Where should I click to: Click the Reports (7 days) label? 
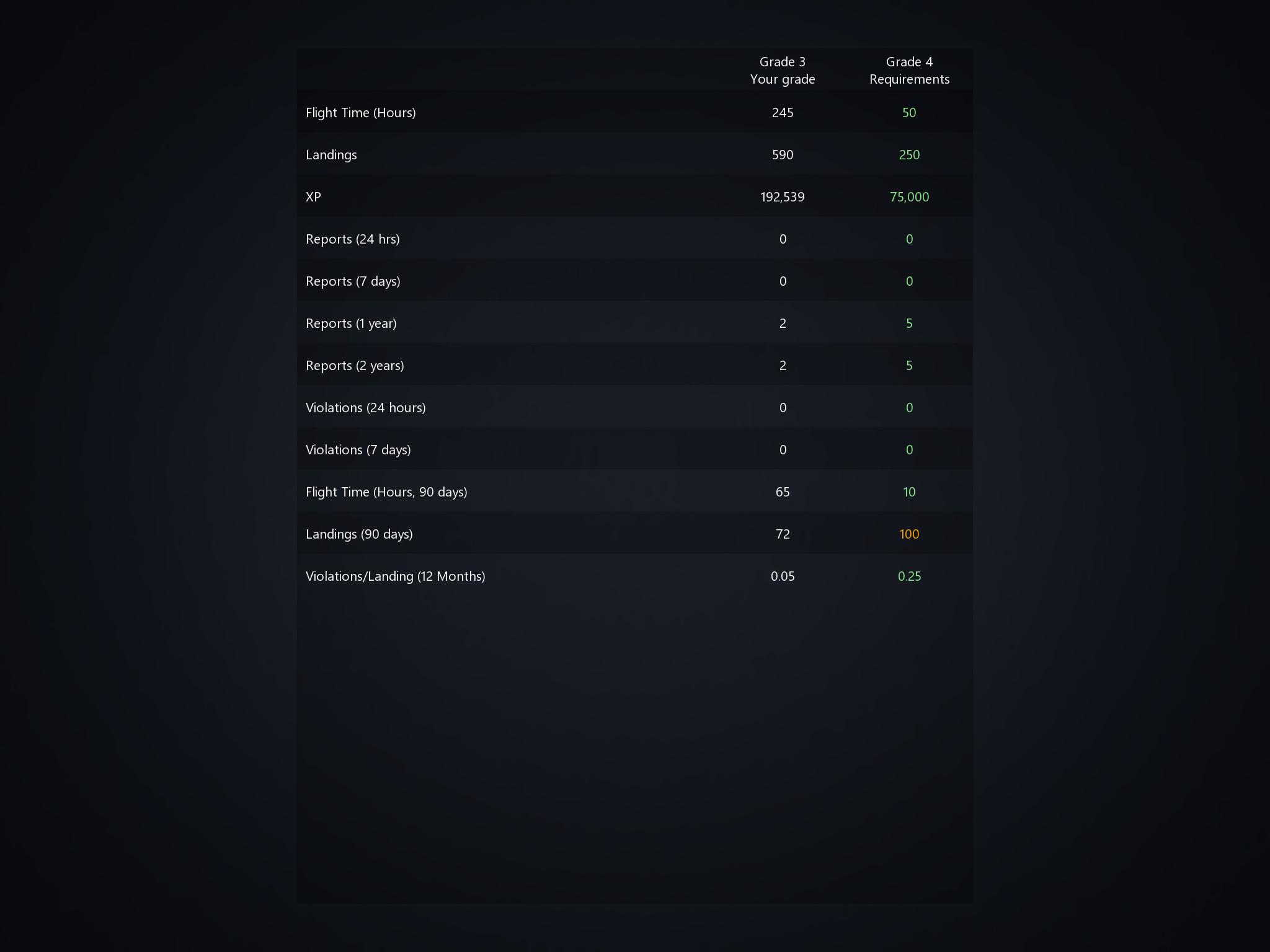tap(353, 281)
